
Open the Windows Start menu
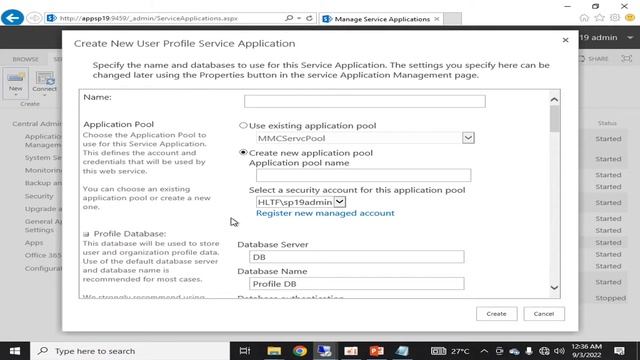(15, 351)
